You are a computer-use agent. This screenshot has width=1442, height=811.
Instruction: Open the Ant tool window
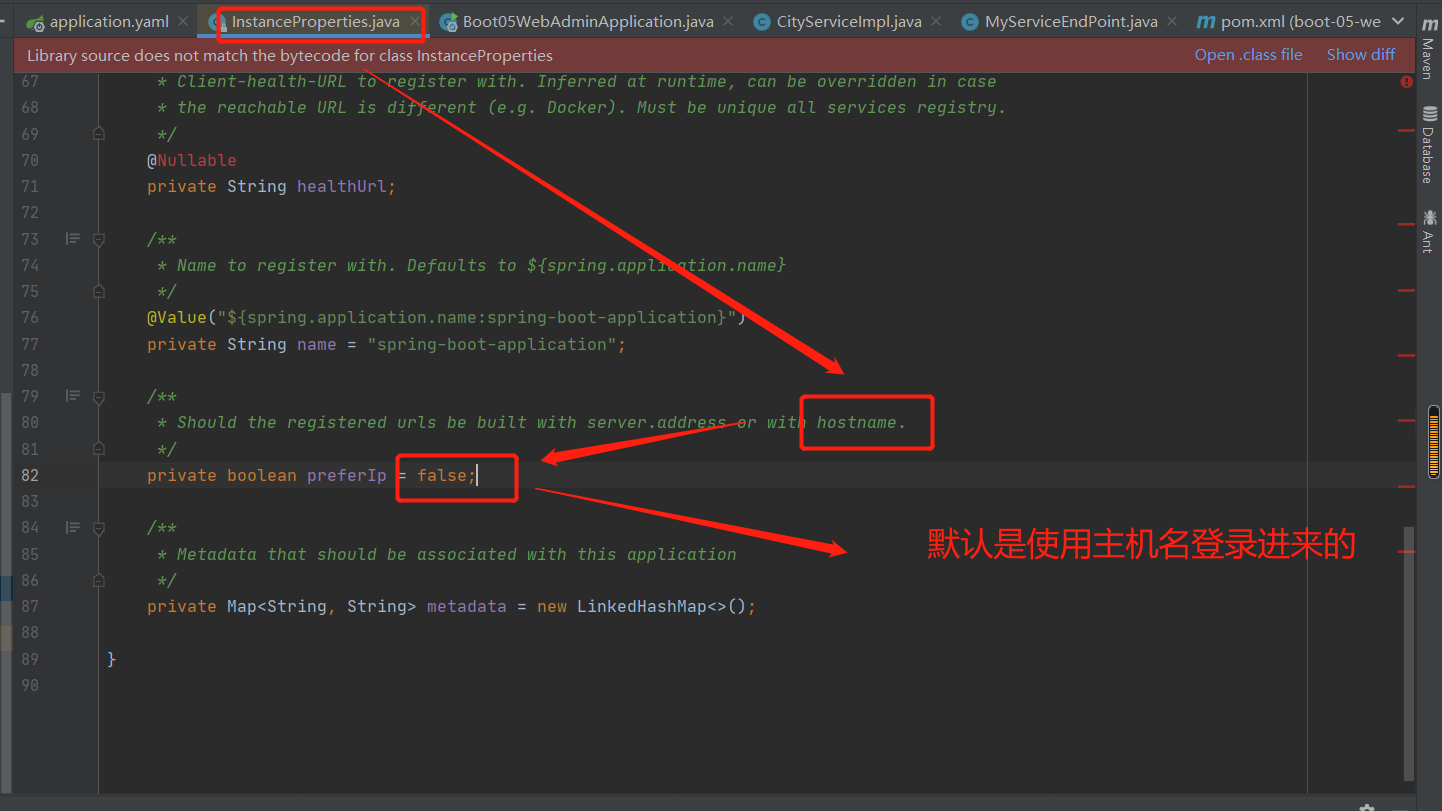[1428, 231]
